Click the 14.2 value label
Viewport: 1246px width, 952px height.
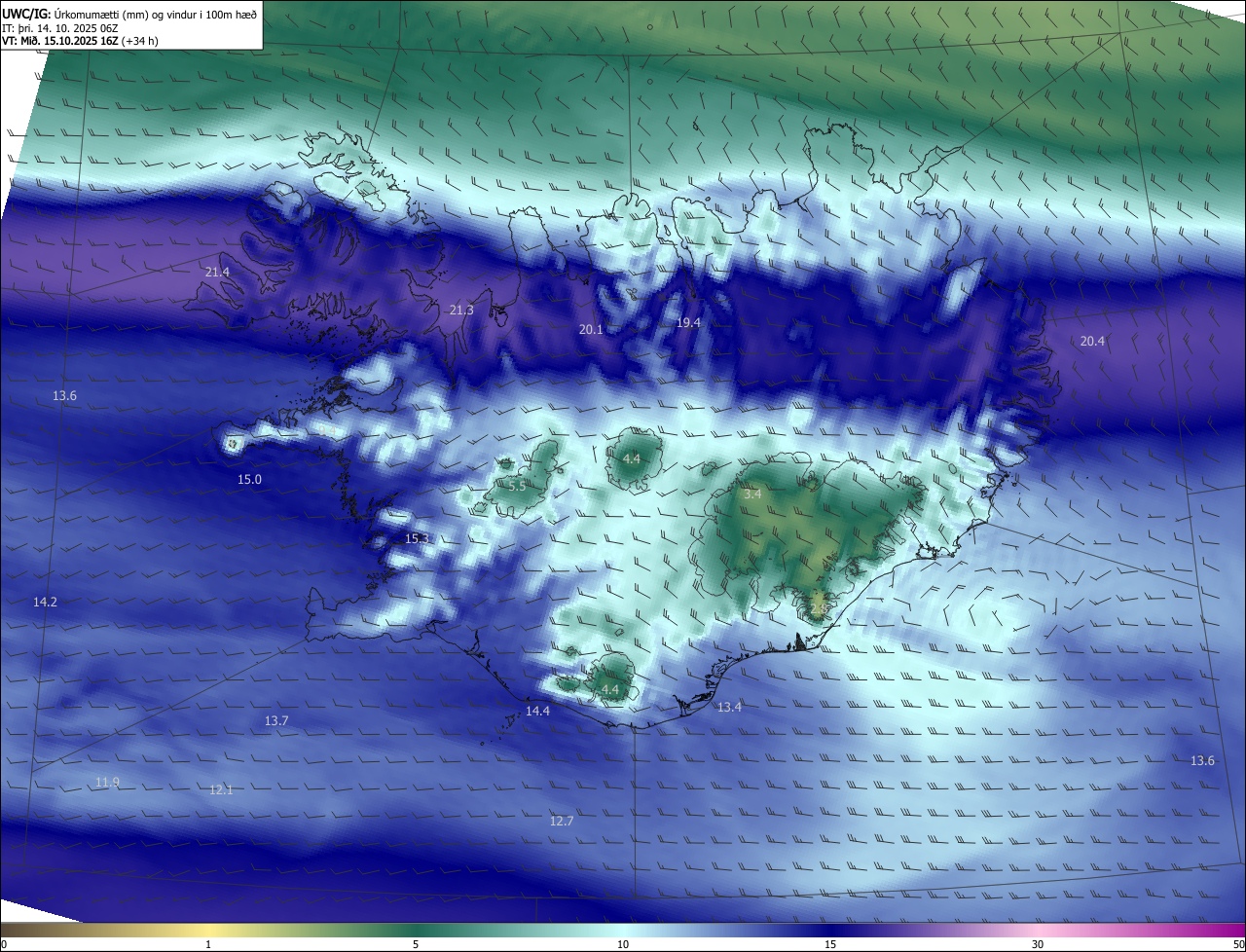pos(45,603)
